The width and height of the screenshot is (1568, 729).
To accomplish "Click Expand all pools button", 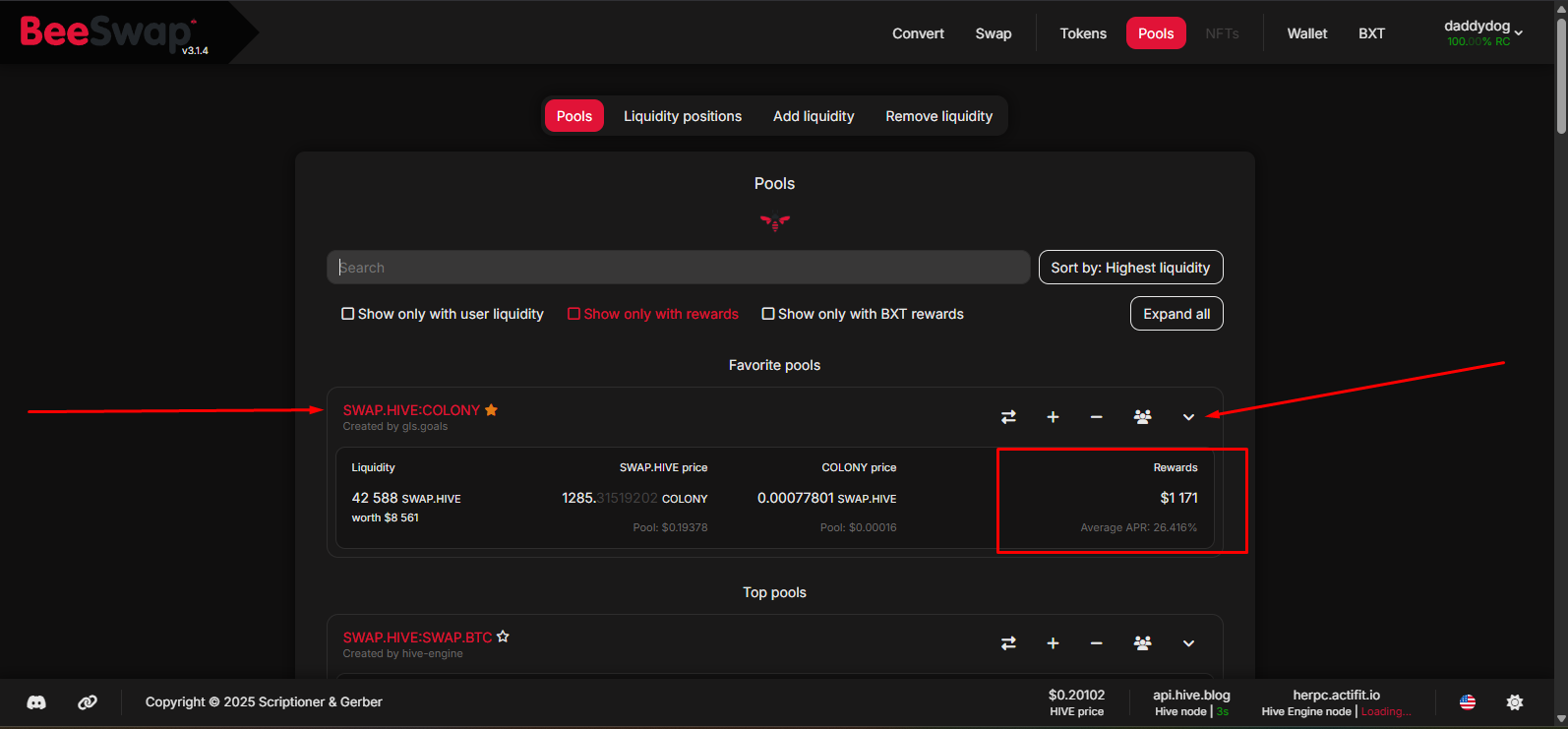I will pos(1176,314).
